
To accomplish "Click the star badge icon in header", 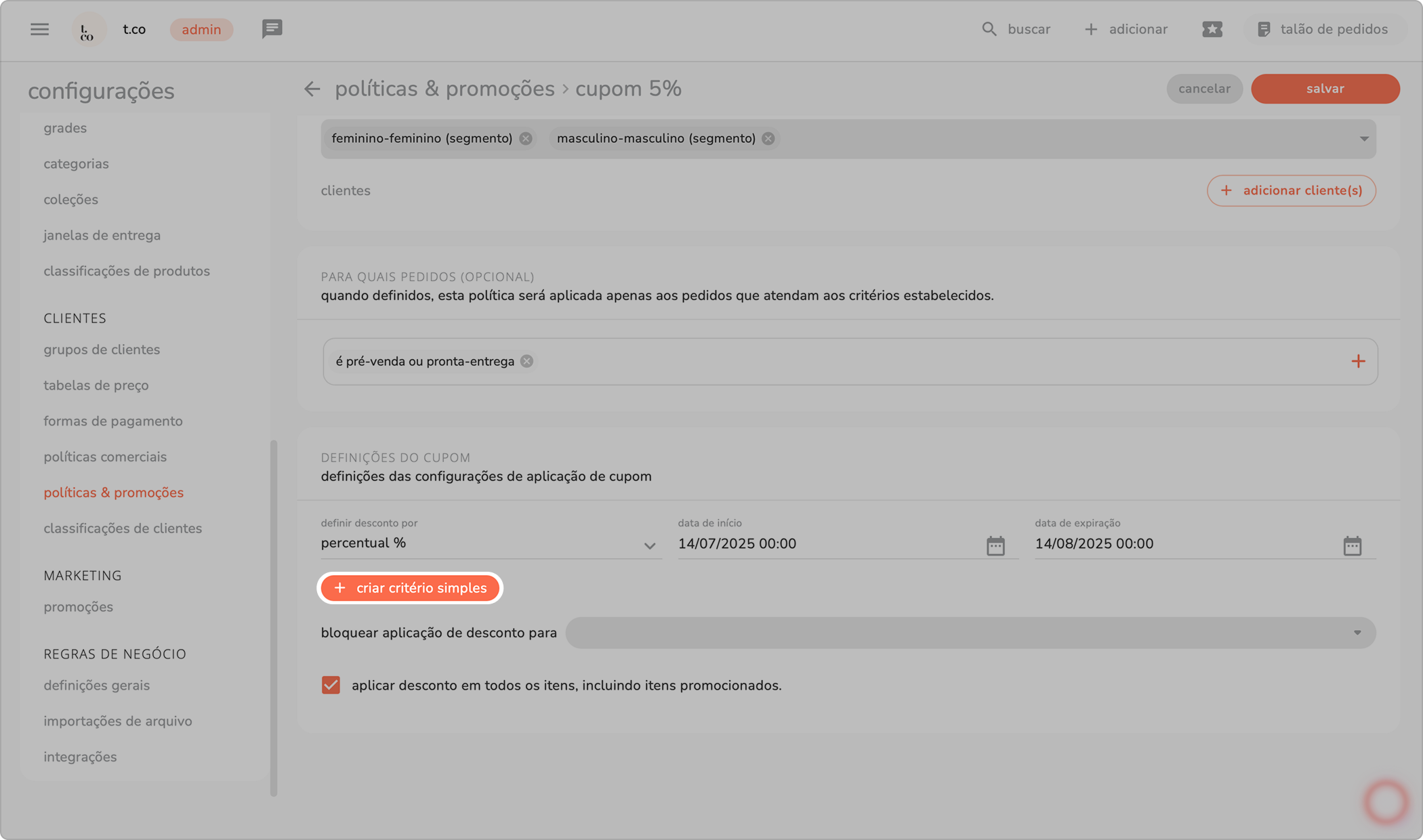I will (1212, 29).
